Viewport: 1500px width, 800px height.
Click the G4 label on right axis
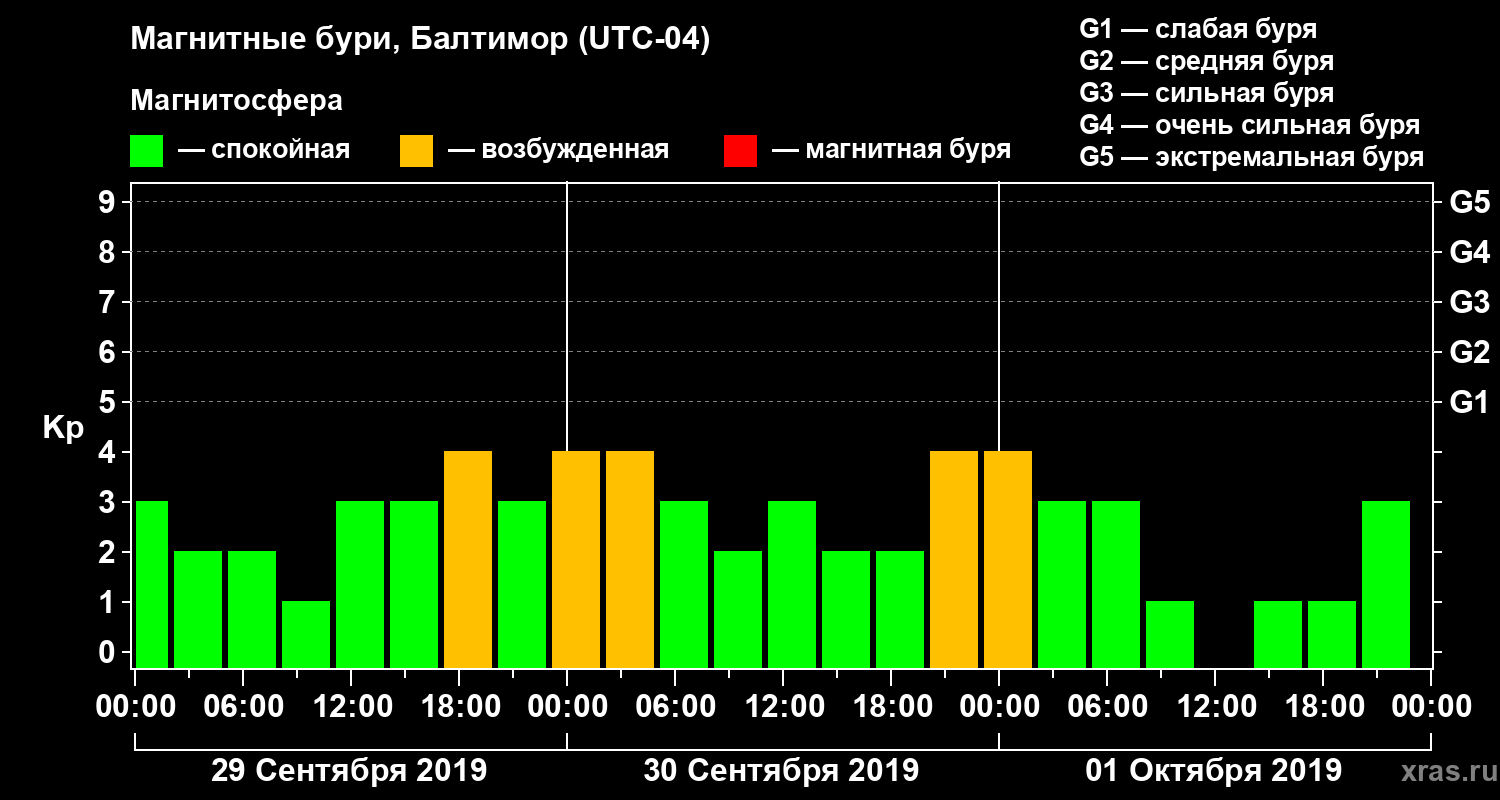1469,252
